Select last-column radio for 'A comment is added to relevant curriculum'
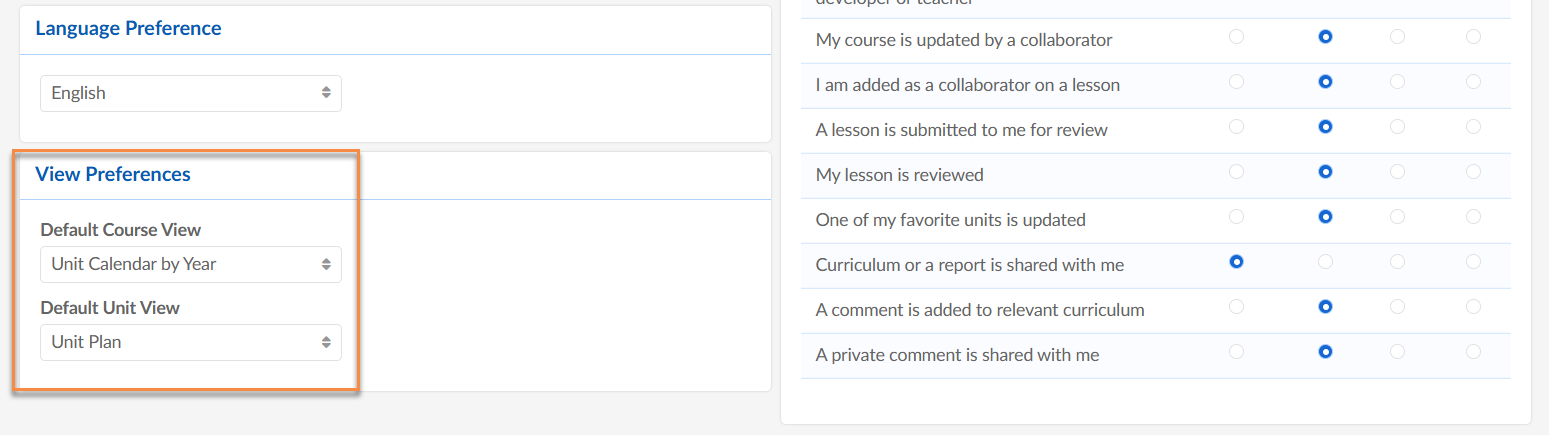1549x435 pixels. pos(1473,307)
